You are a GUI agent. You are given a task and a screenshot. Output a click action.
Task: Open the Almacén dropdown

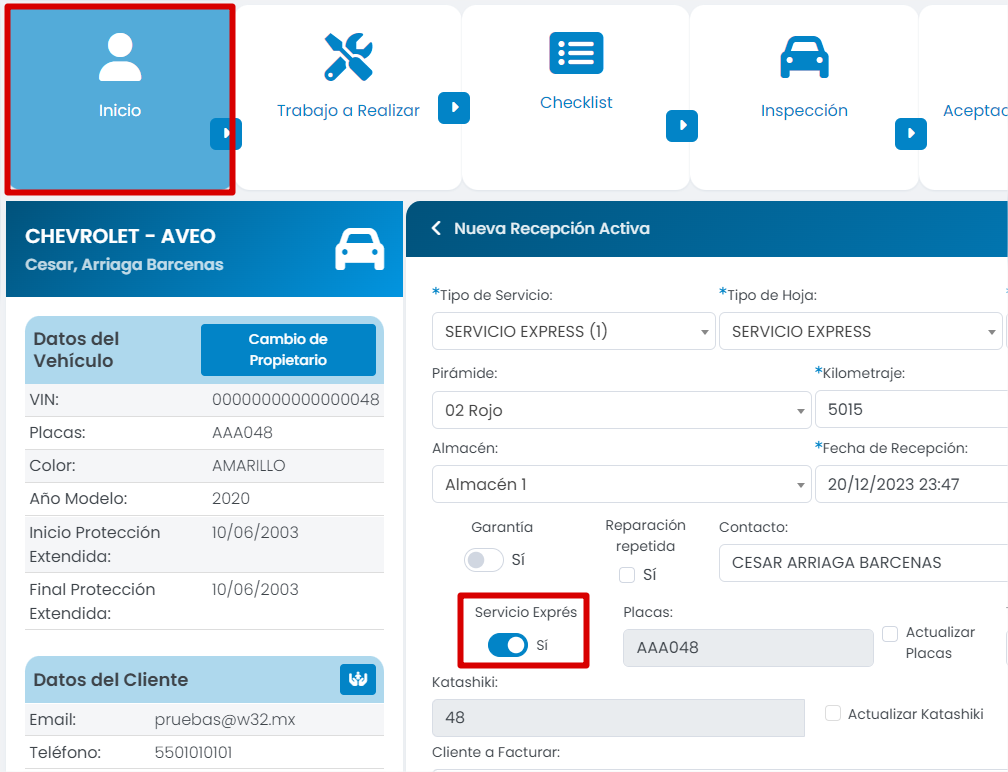621,485
